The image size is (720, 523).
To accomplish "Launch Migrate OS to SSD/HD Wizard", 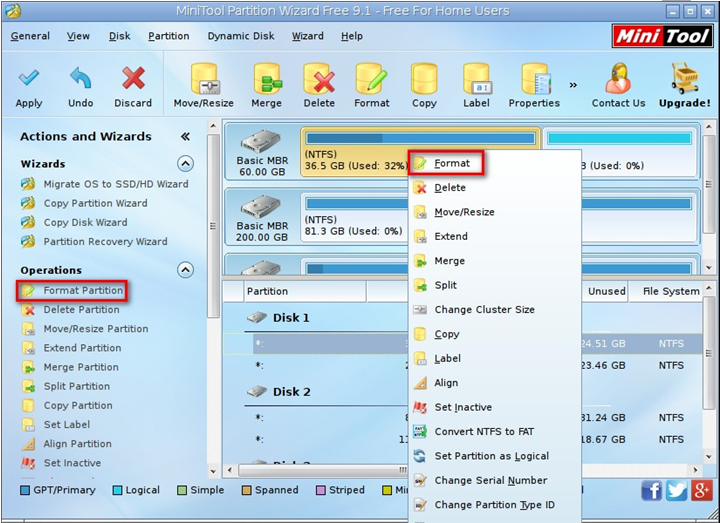I will (x=105, y=184).
